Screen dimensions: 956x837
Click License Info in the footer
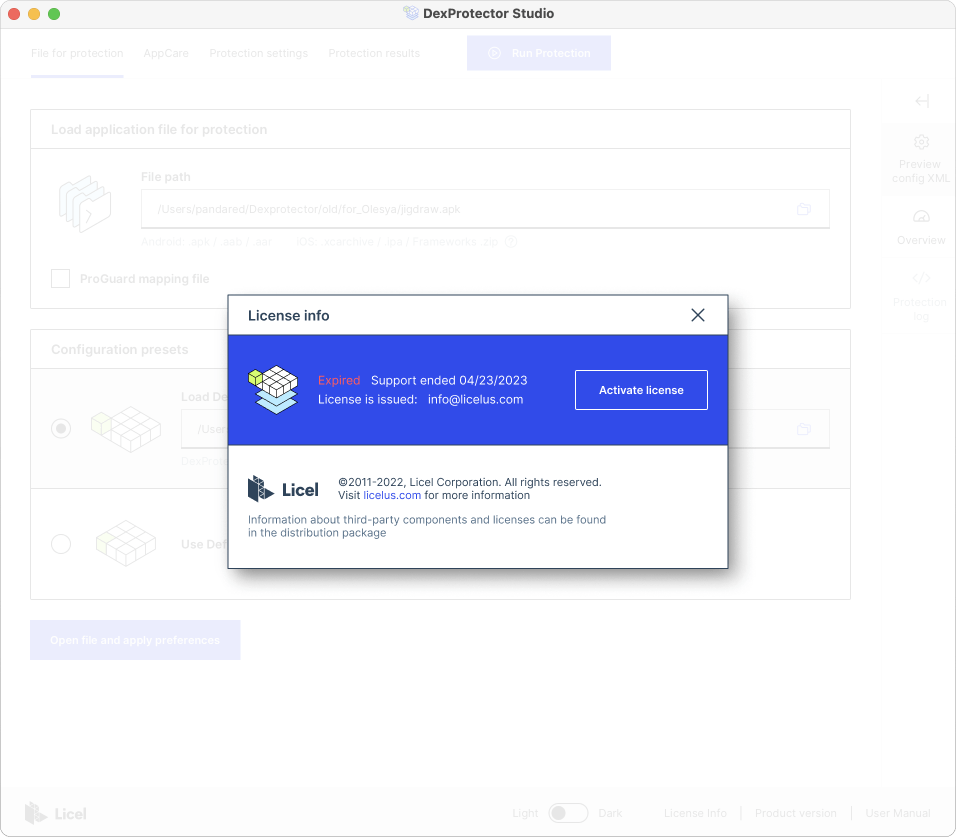coord(695,813)
